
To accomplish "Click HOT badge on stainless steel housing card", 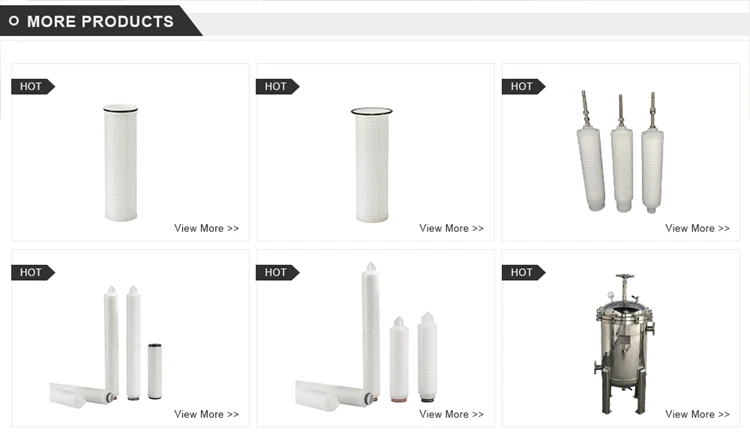I will tap(523, 273).
